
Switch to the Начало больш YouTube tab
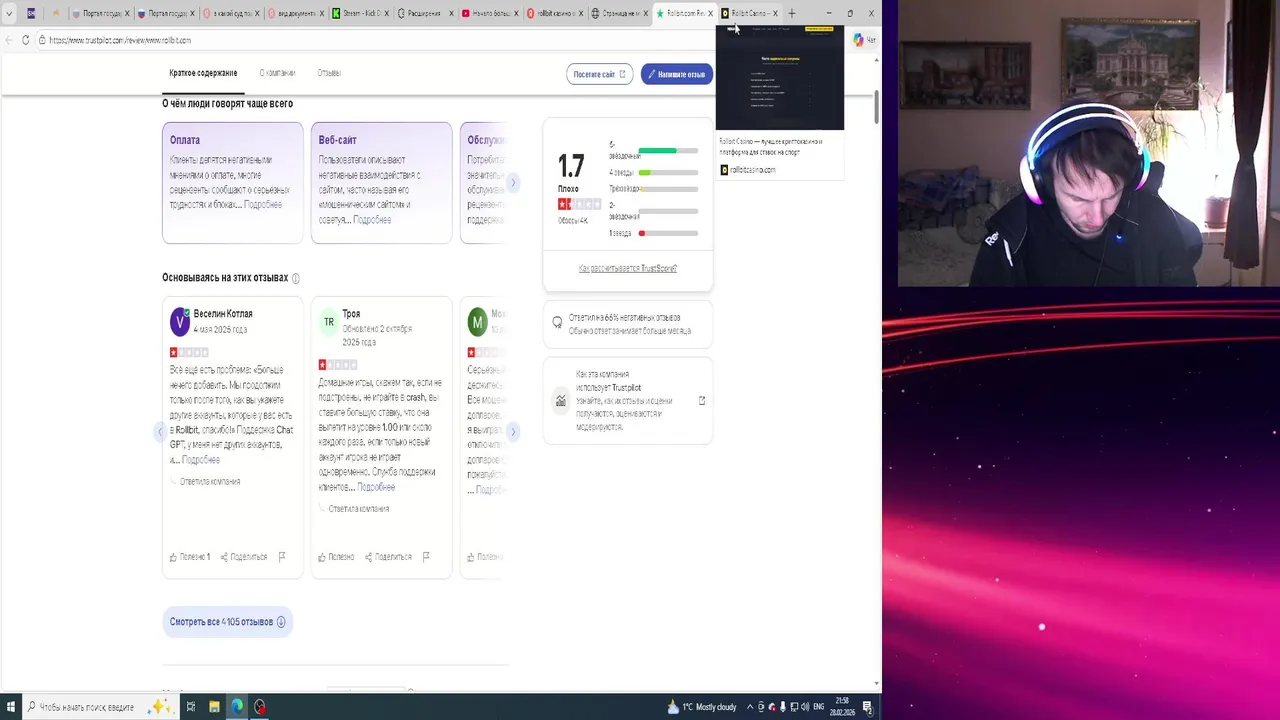pos(490,13)
